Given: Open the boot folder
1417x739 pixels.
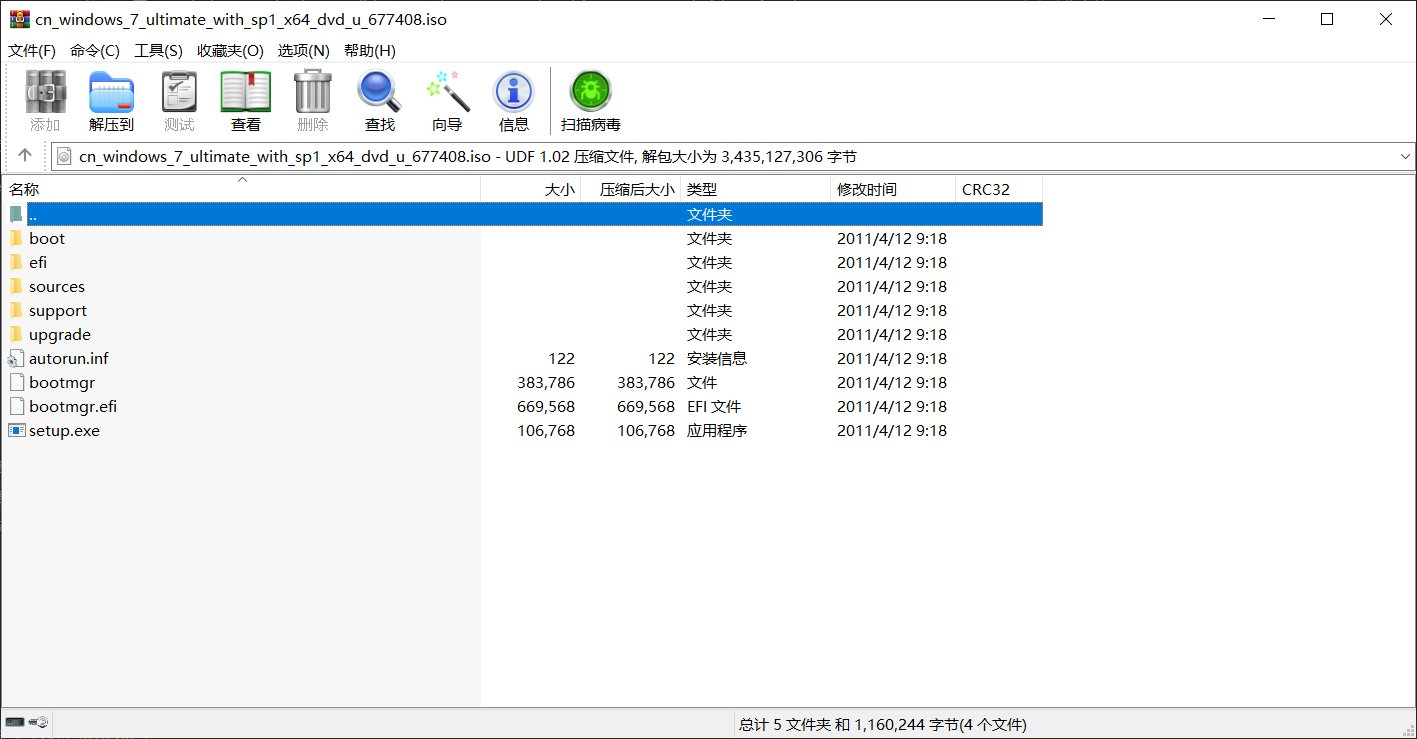Looking at the screenshot, I should coord(47,238).
